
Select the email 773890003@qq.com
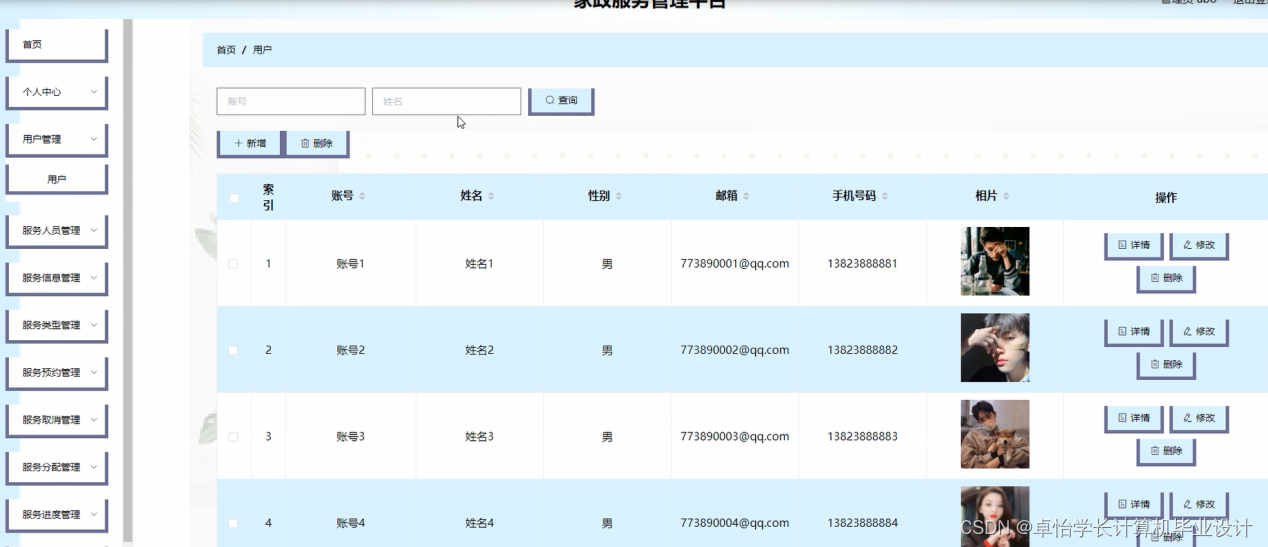pyautogui.click(x=735, y=437)
